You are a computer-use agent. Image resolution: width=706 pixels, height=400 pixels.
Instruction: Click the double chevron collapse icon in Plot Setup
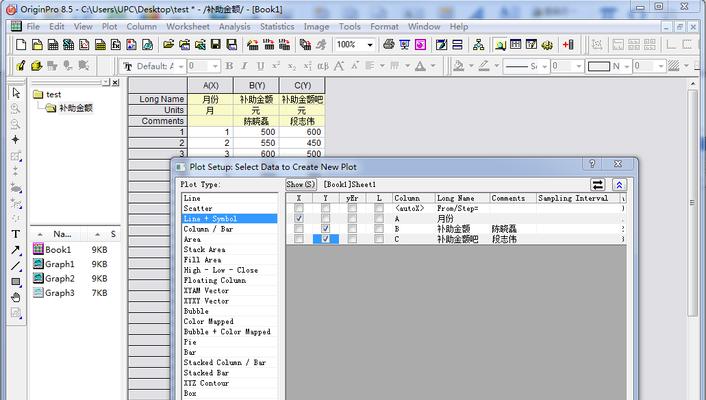point(619,185)
